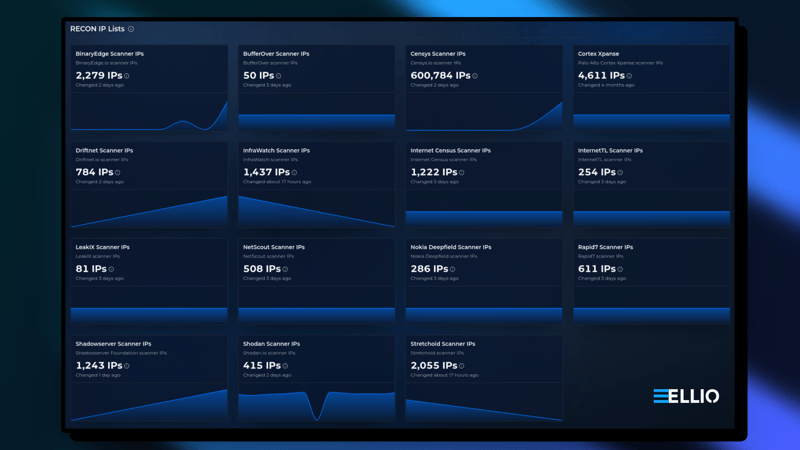Select Nokia Deepfield Scanner IPs title
800x450 pixels.
tap(451, 247)
